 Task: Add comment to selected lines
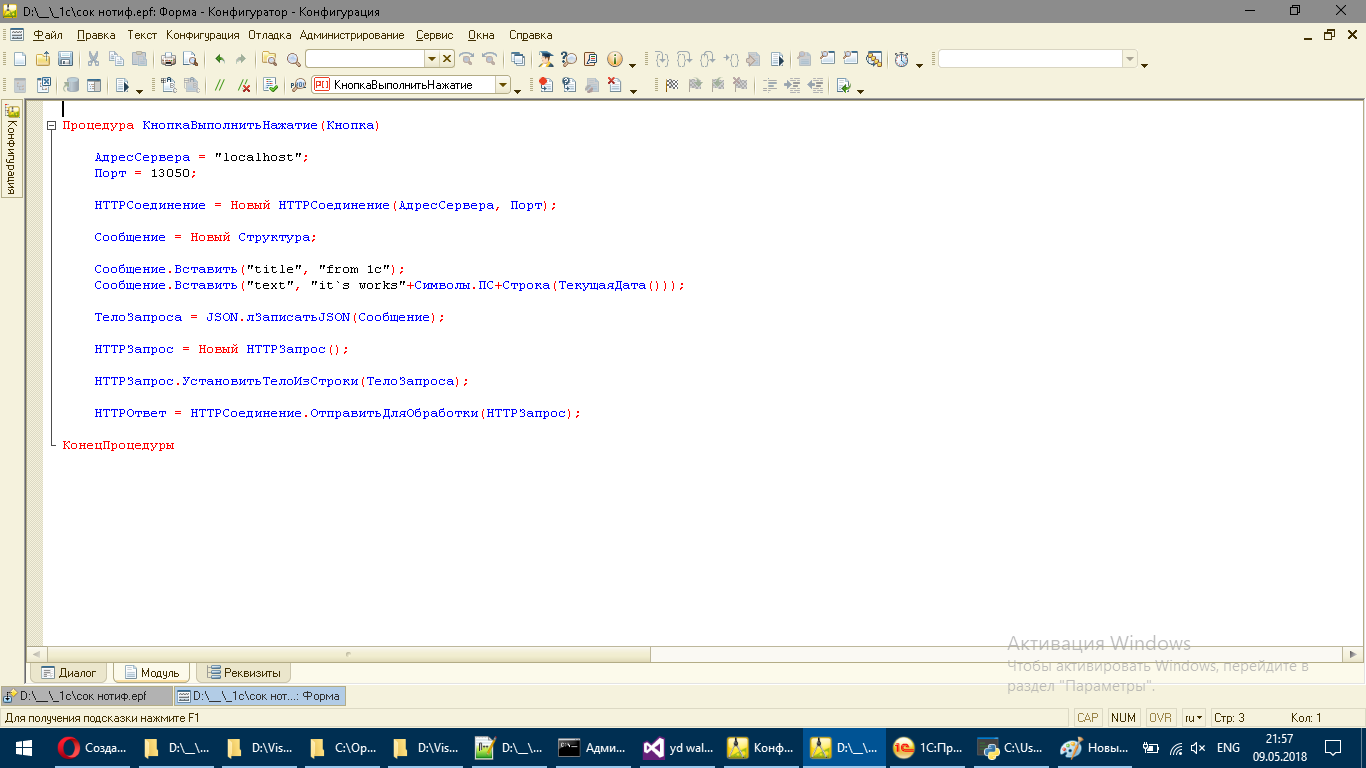[218, 85]
